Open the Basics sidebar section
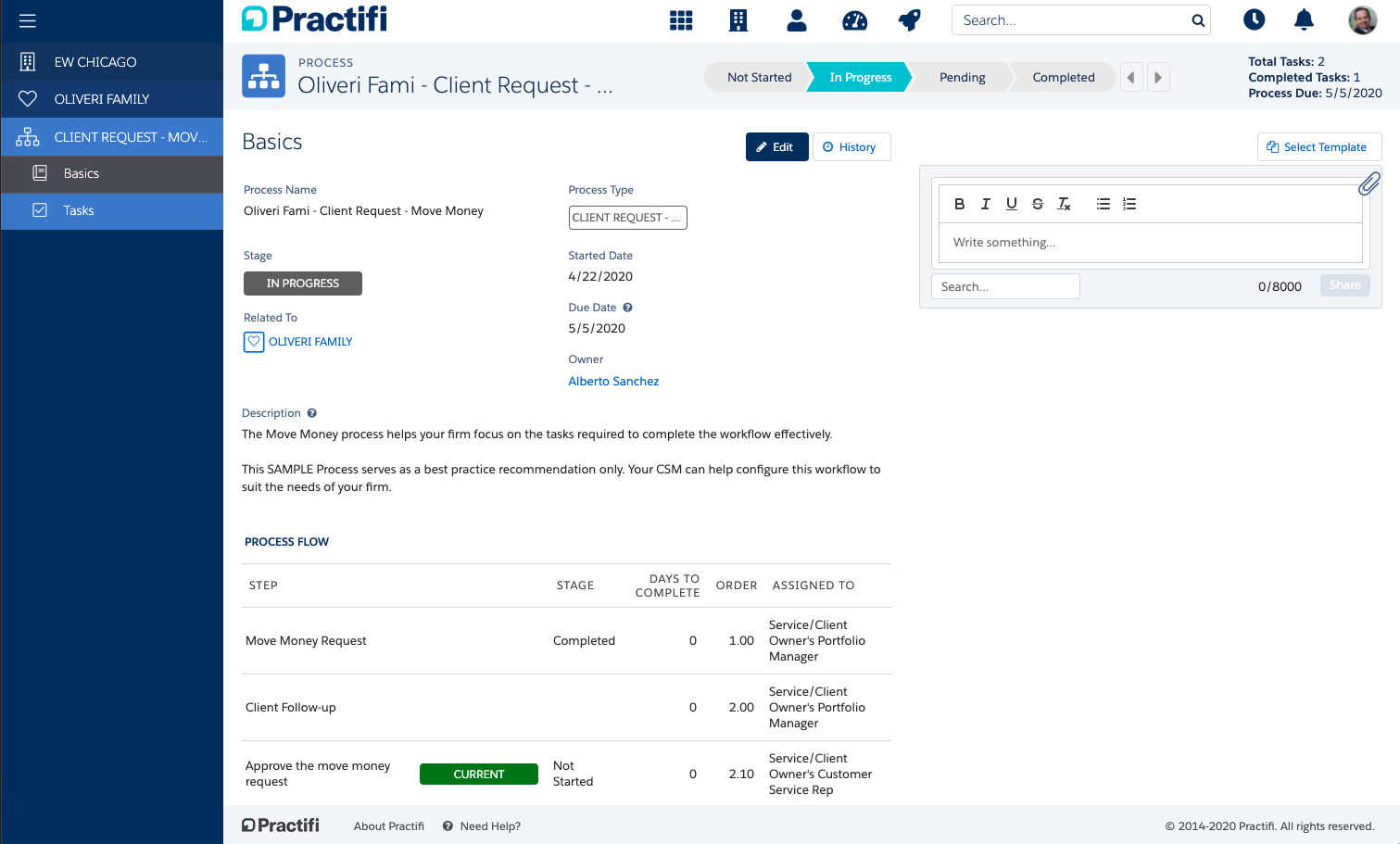Image resolution: width=1400 pixels, height=844 pixels. pos(112,173)
